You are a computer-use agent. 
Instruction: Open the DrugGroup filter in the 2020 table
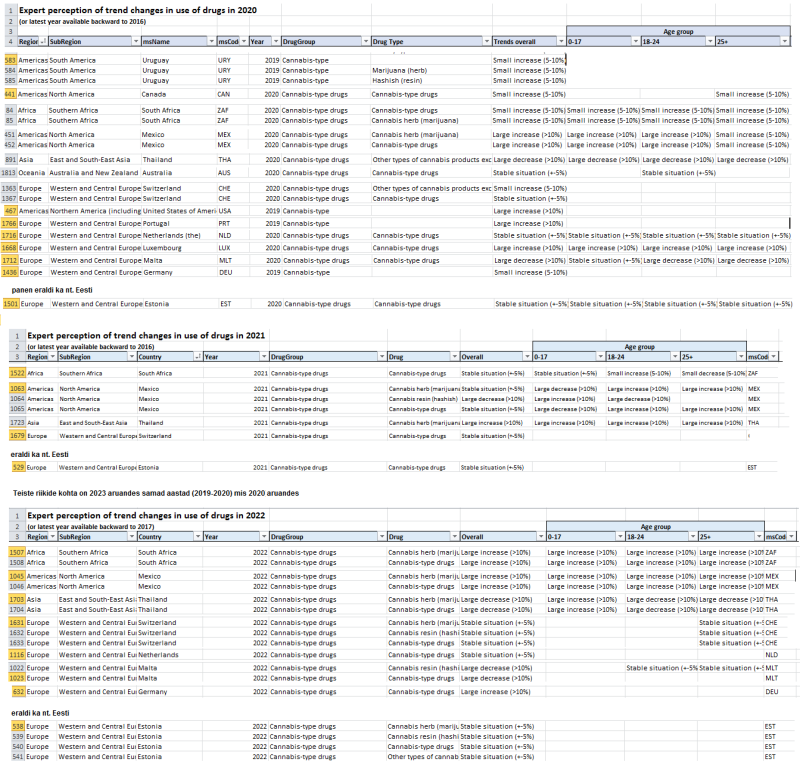point(365,42)
